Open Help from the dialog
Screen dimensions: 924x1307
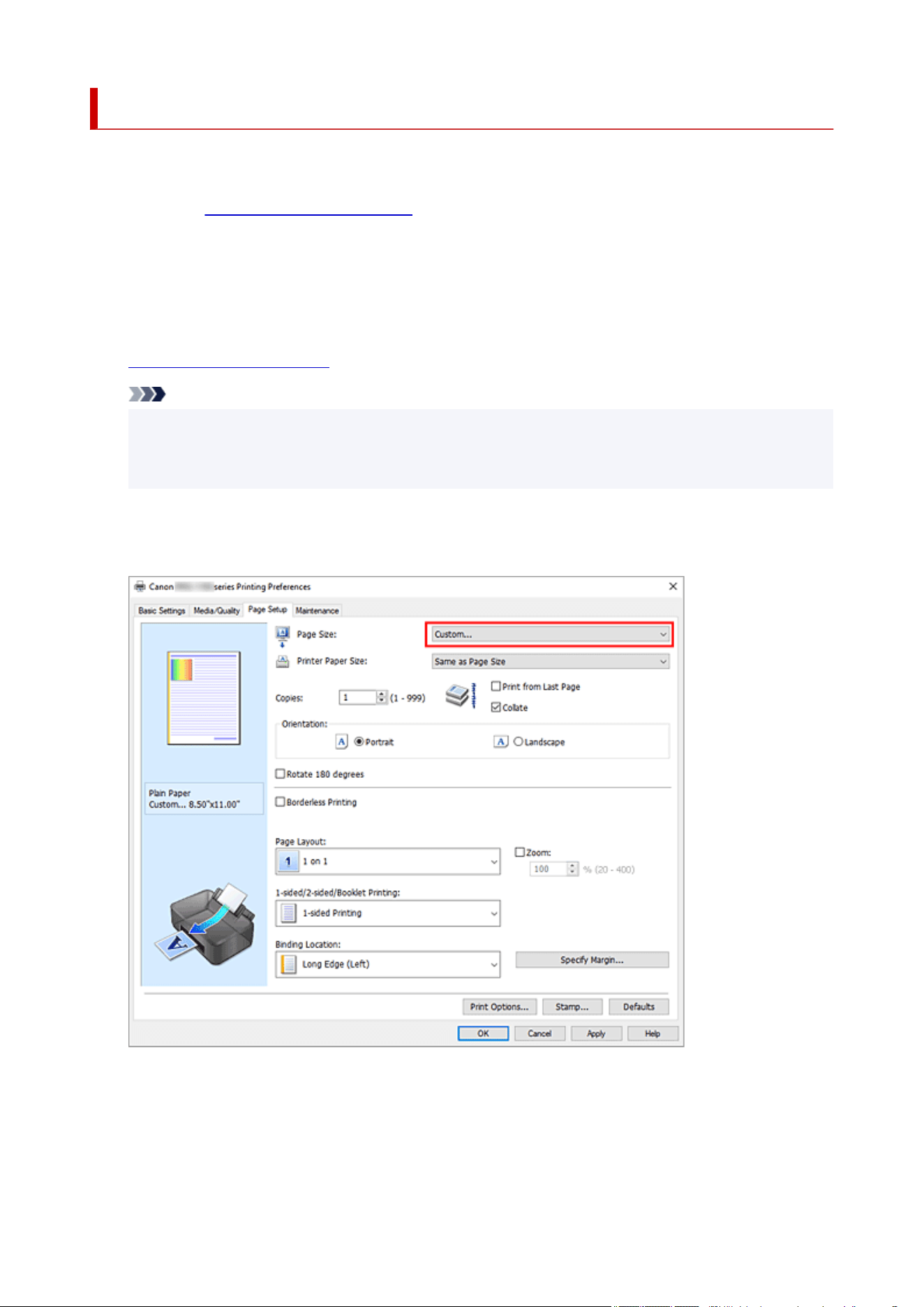653,1033
